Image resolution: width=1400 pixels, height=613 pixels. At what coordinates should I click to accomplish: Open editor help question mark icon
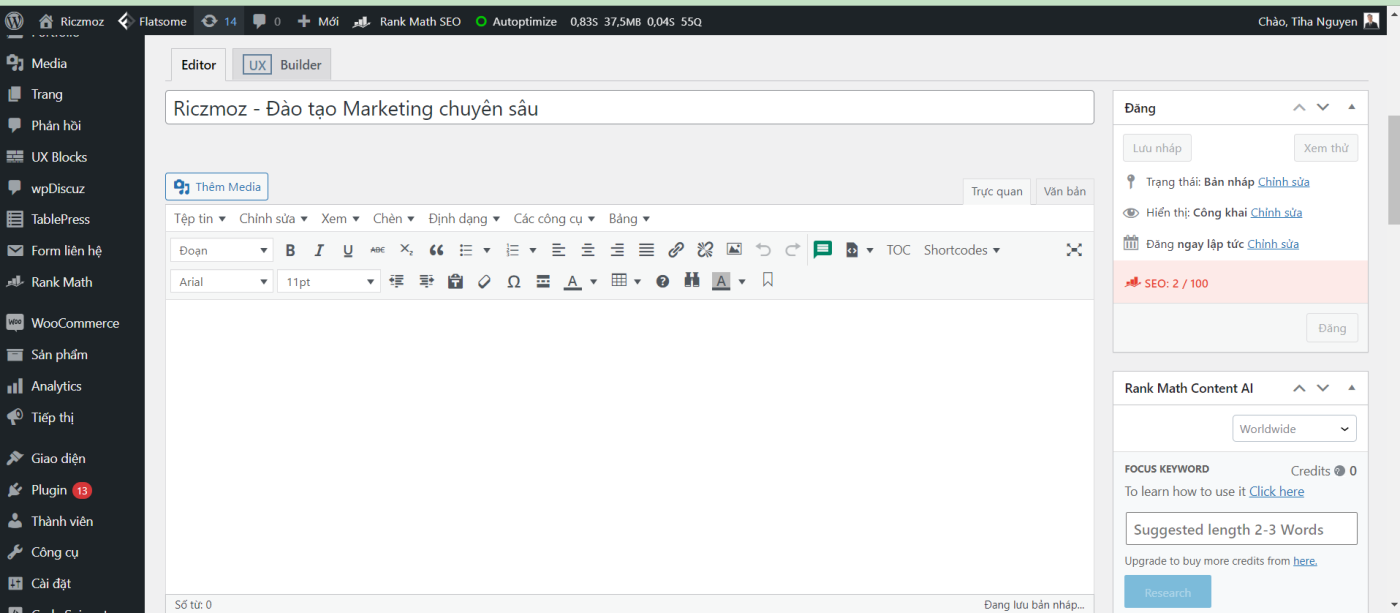coord(662,282)
